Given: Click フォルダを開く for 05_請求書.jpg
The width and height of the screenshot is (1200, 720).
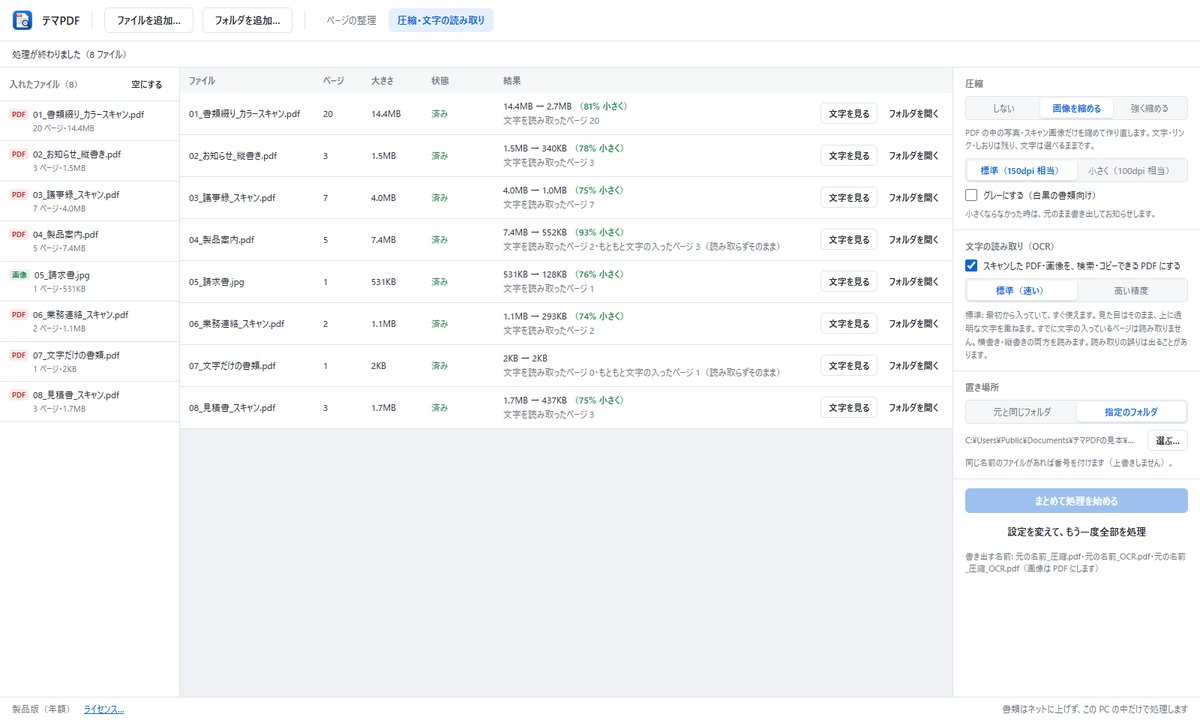Looking at the screenshot, I should pos(914,282).
